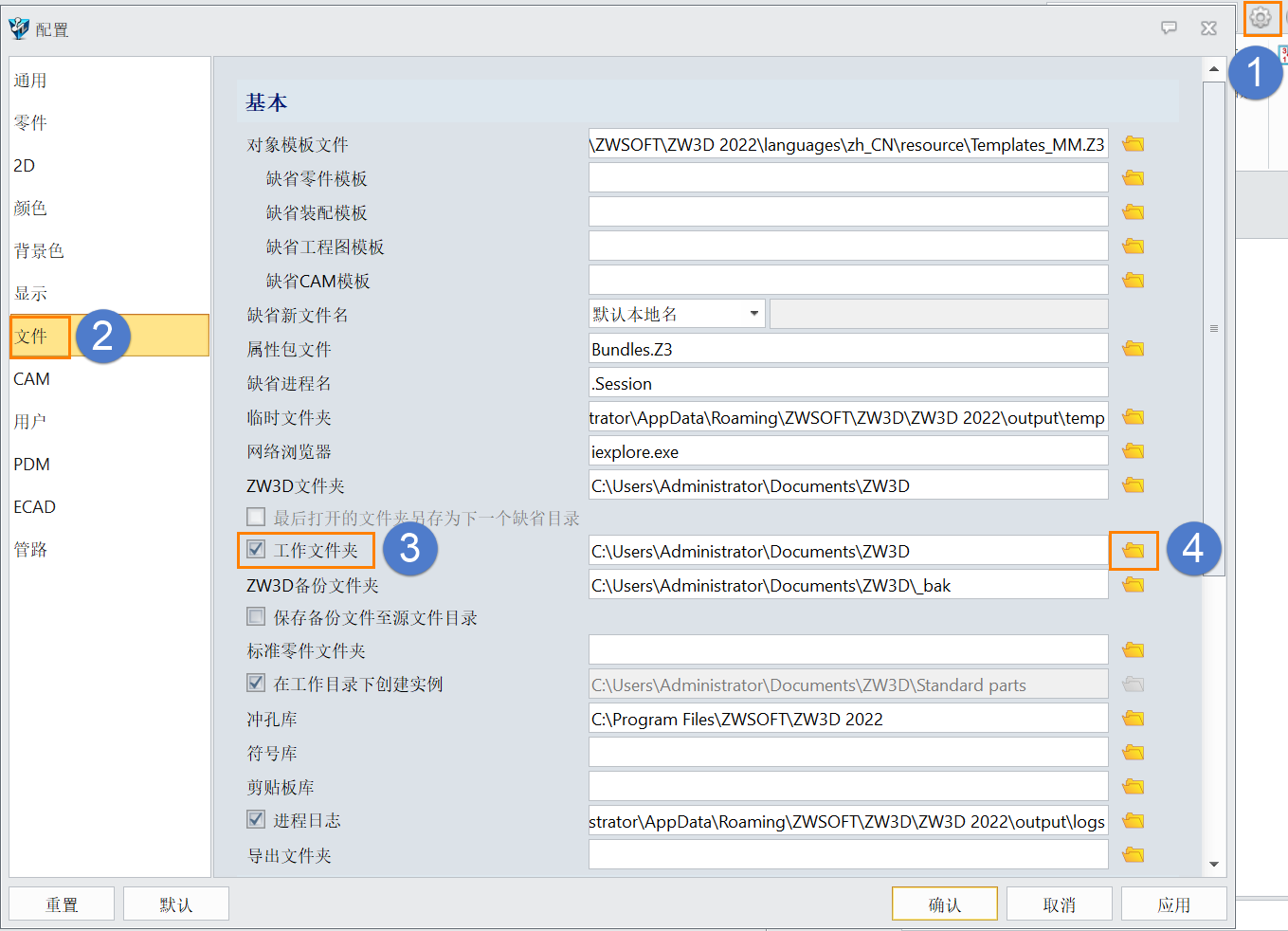The height and width of the screenshot is (931, 1288).
Task: Browse folder for 符号库
Action: click(1134, 753)
